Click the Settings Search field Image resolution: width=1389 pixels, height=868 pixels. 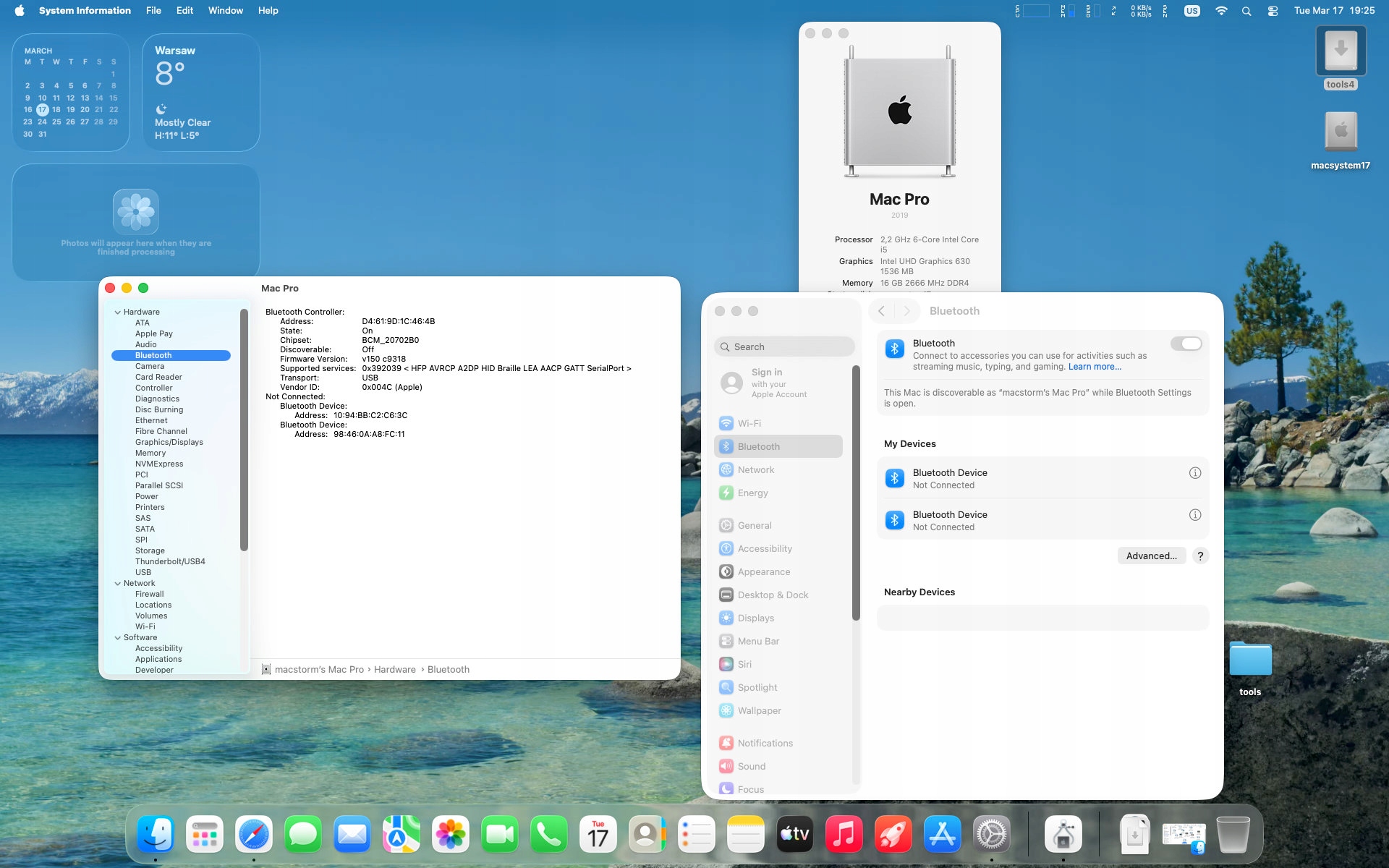coord(785,347)
